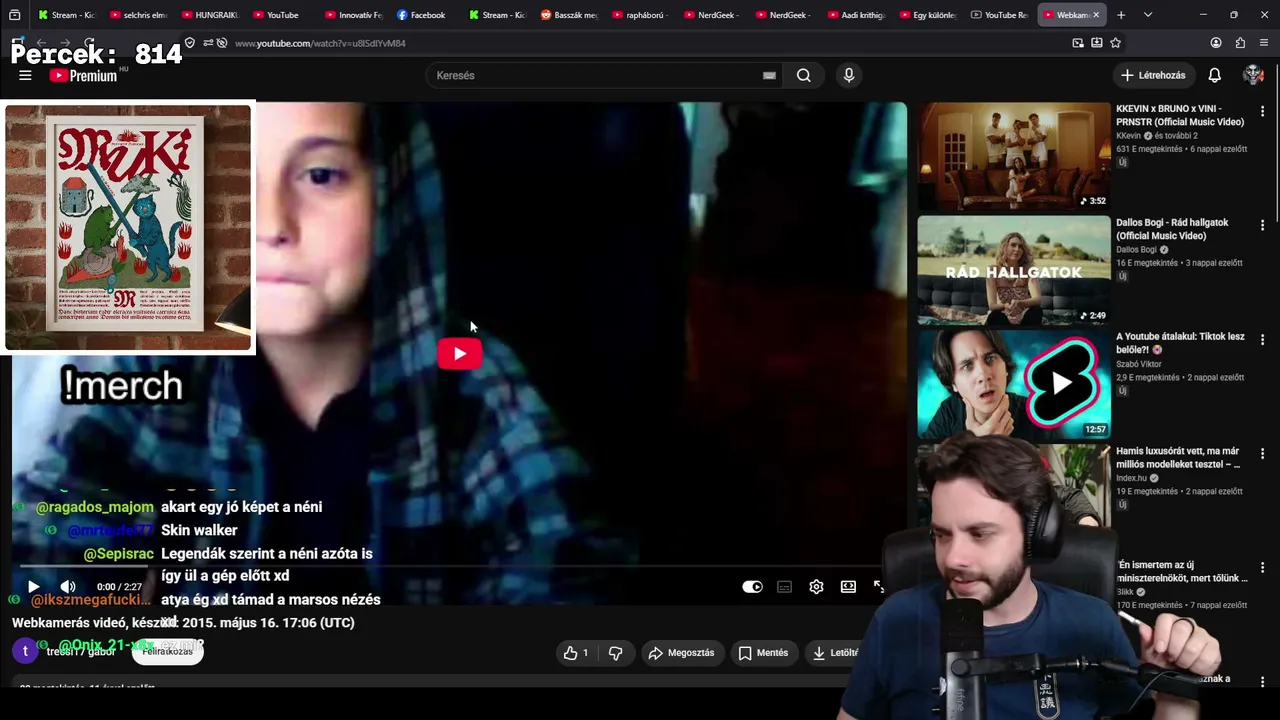1280x720 pixels.
Task: Open more options for Hamis luxusórát video
Action: [x=1262, y=453]
